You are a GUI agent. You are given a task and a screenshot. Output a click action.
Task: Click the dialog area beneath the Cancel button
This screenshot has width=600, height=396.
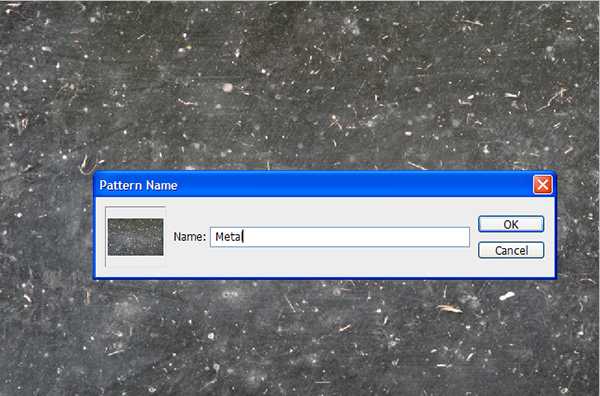click(511, 268)
